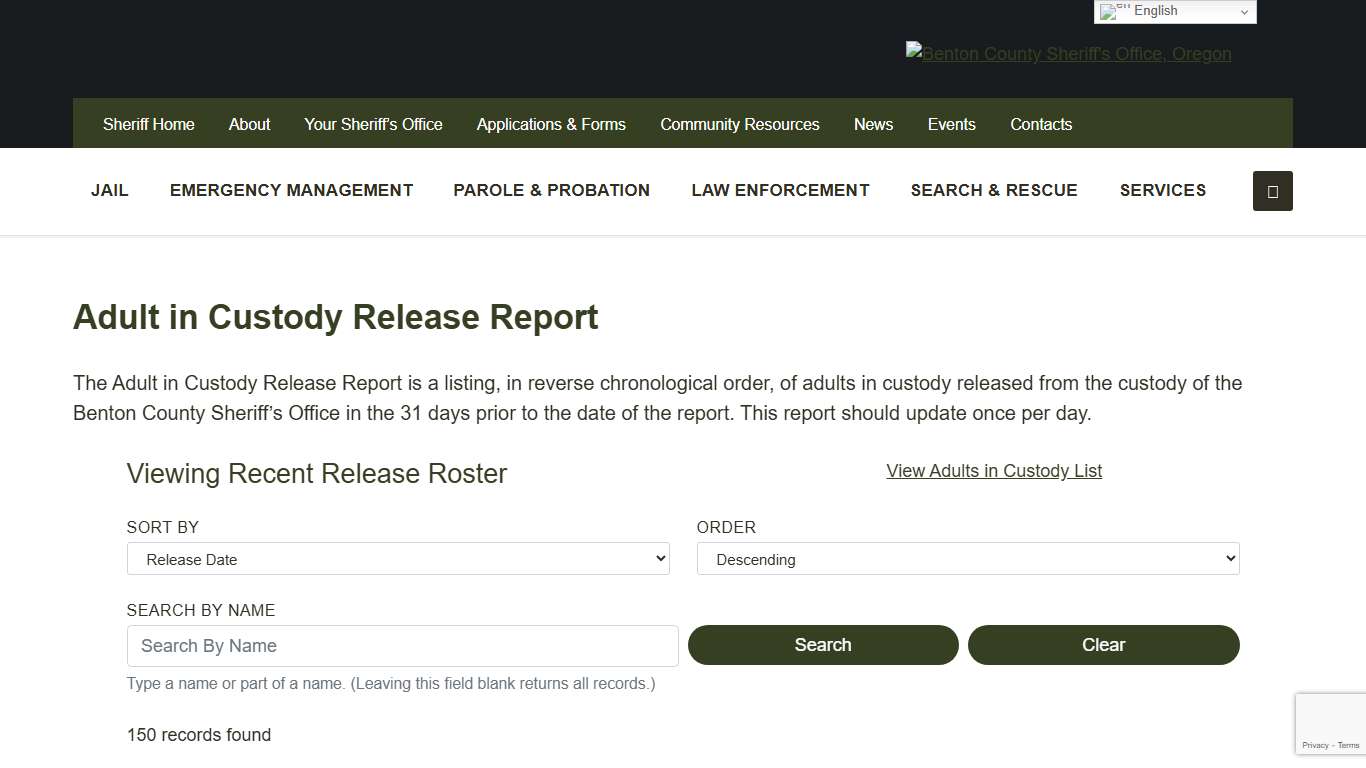Open Applications & Forms menu
This screenshot has height=768, width=1366.
[551, 124]
